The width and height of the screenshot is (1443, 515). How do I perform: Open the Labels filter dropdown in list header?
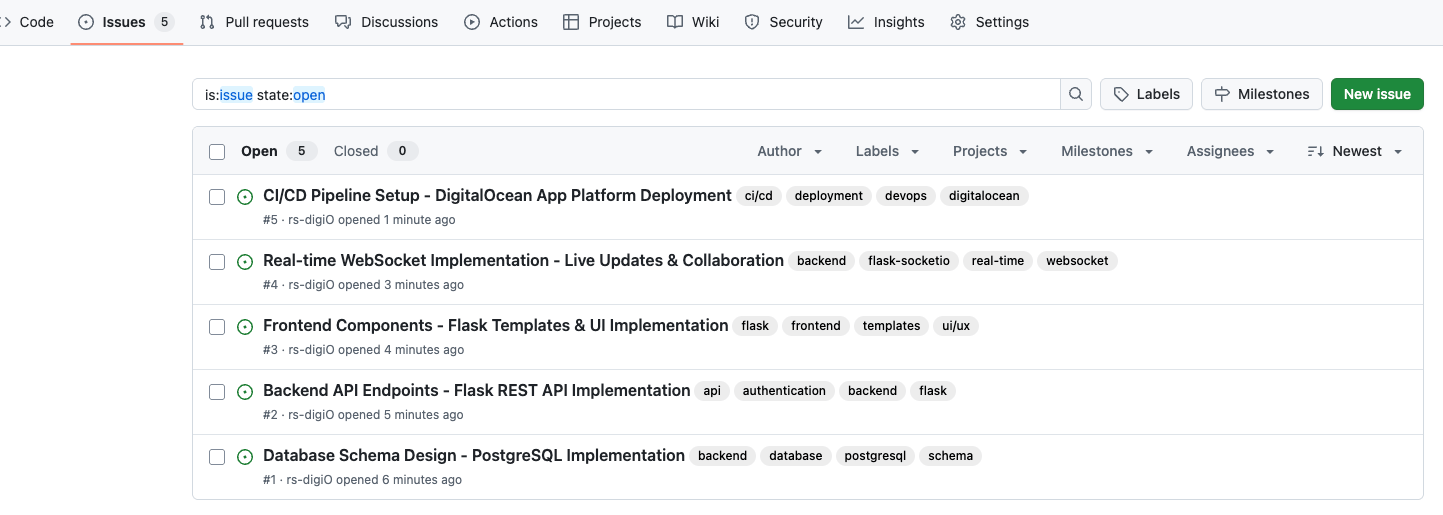(x=887, y=151)
